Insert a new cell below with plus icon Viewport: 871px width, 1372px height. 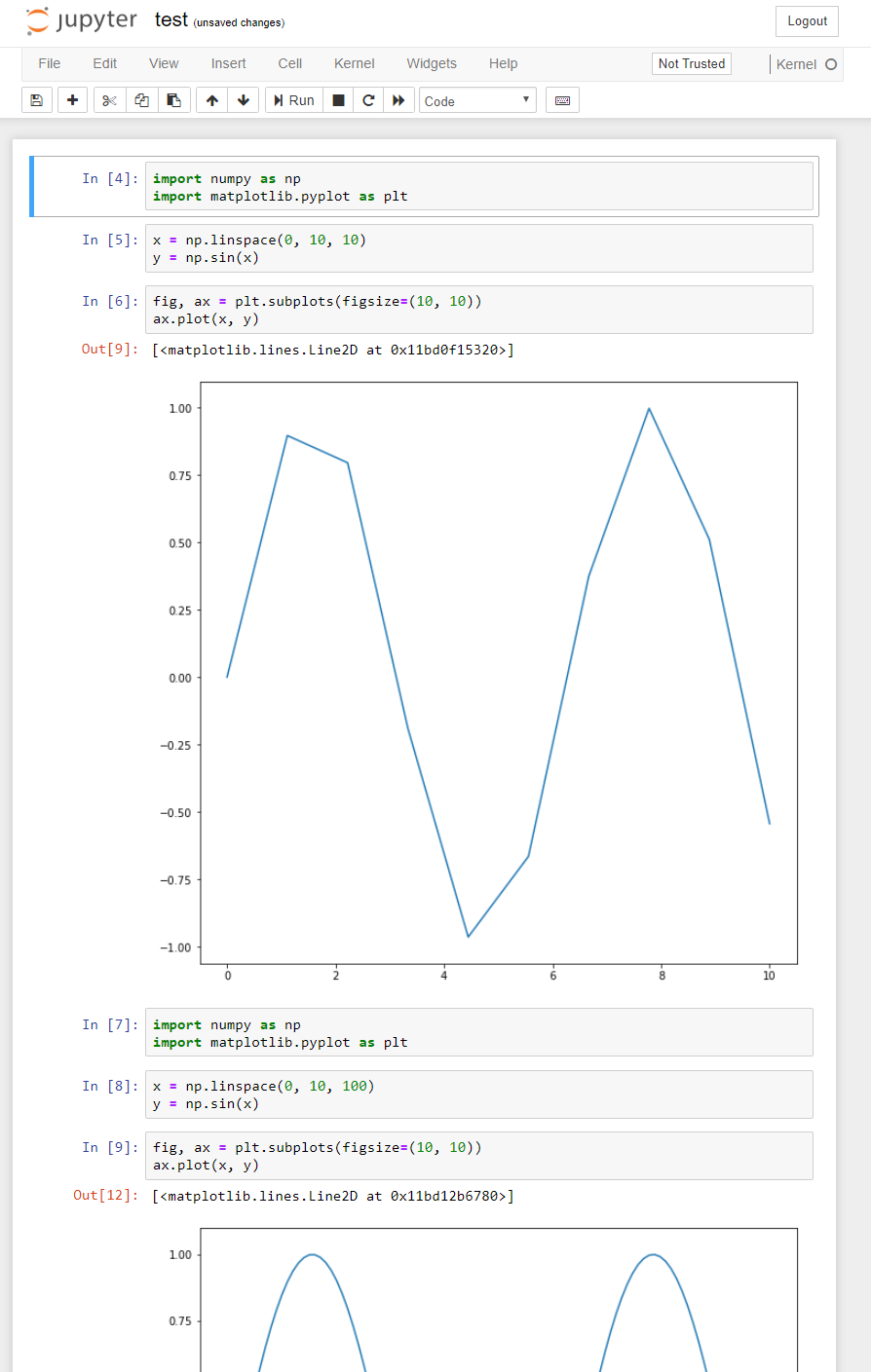click(x=72, y=99)
